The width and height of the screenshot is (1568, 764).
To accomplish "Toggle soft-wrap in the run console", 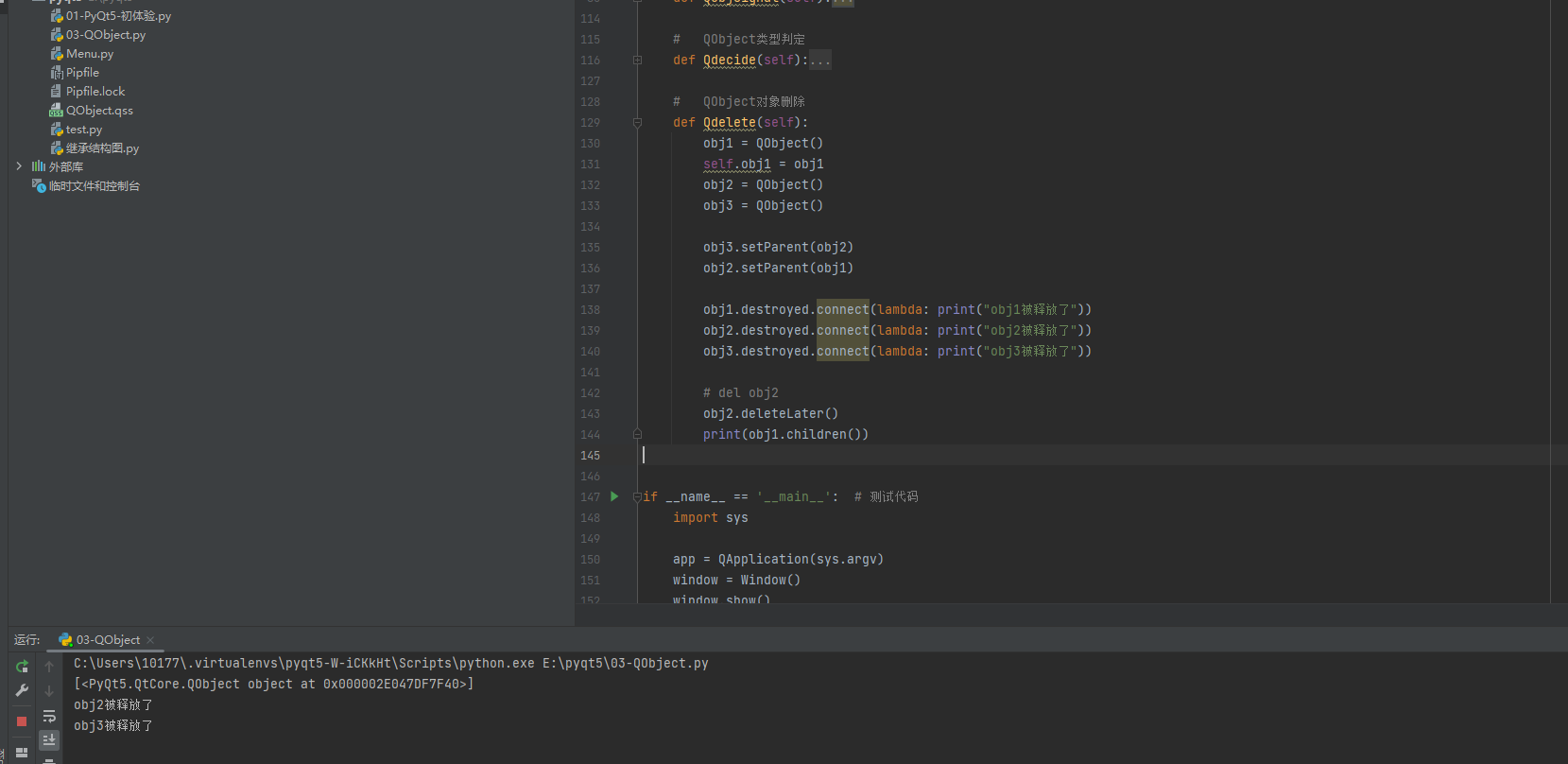I will pyautogui.click(x=49, y=716).
